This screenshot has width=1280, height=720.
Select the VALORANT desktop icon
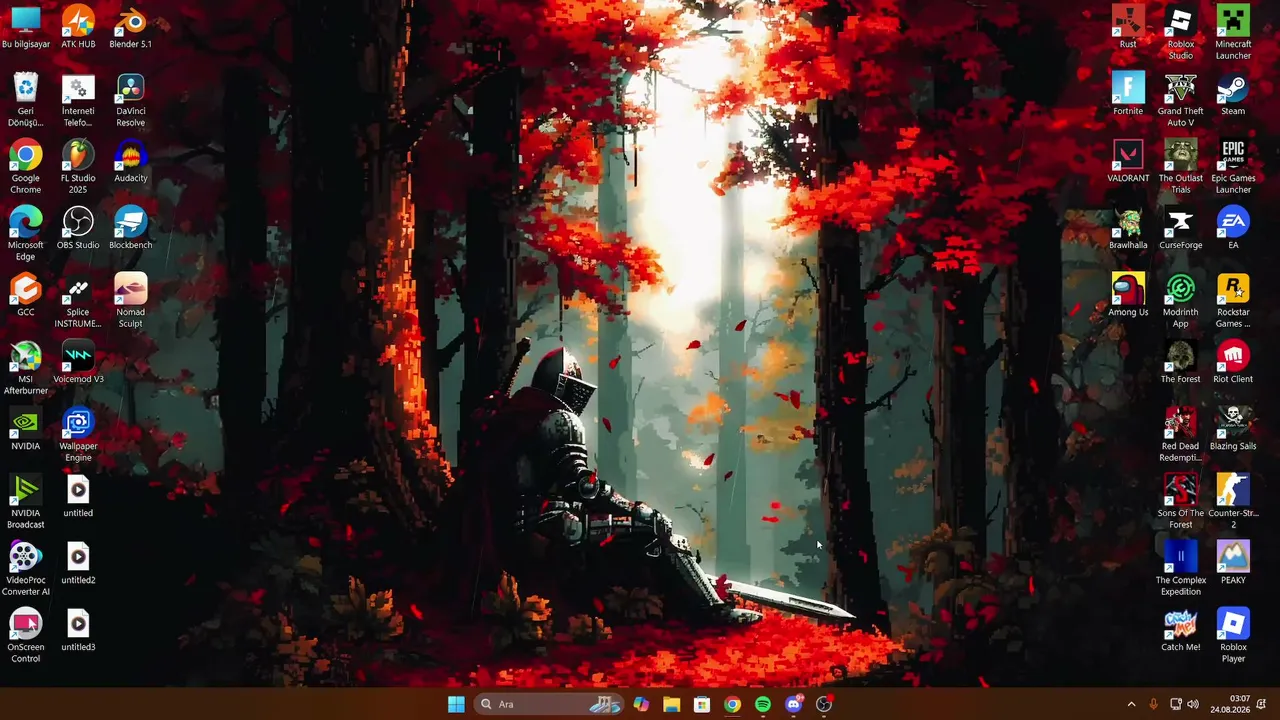click(x=1128, y=161)
